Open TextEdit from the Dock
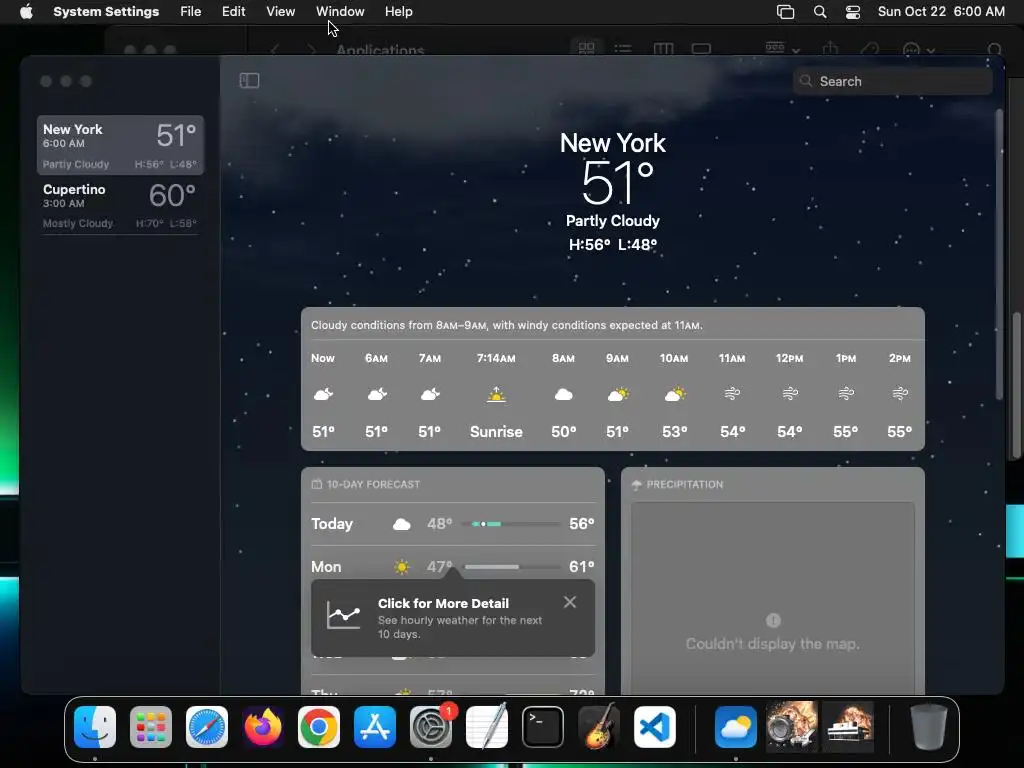1024x768 pixels. 487,727
